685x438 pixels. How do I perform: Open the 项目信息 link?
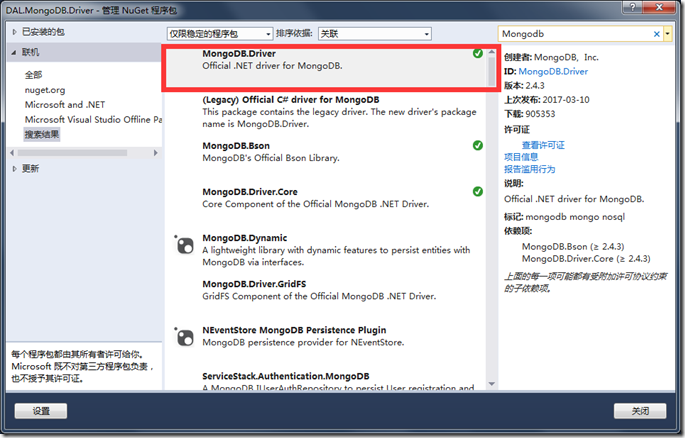pos(521,157)
